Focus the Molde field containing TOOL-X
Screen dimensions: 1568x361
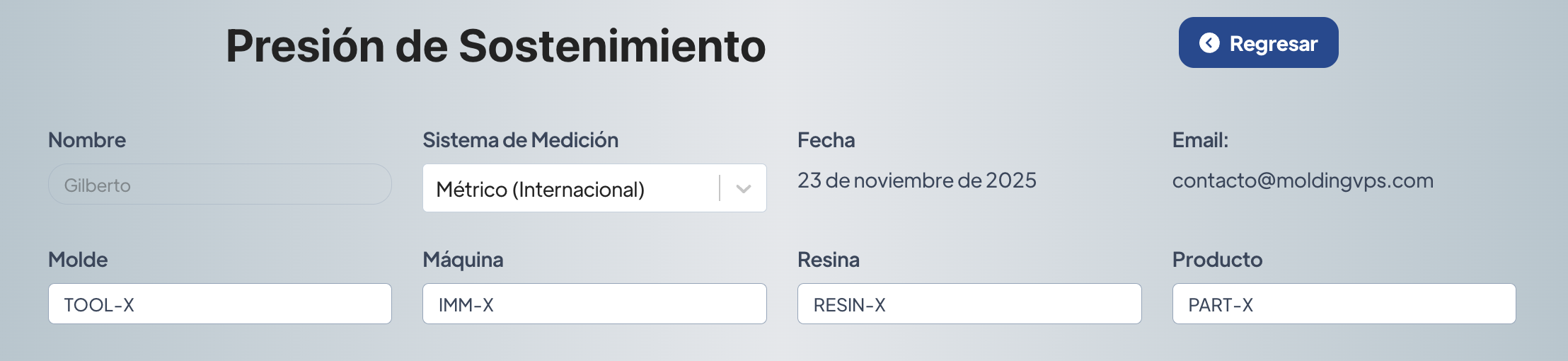point(219,304)
